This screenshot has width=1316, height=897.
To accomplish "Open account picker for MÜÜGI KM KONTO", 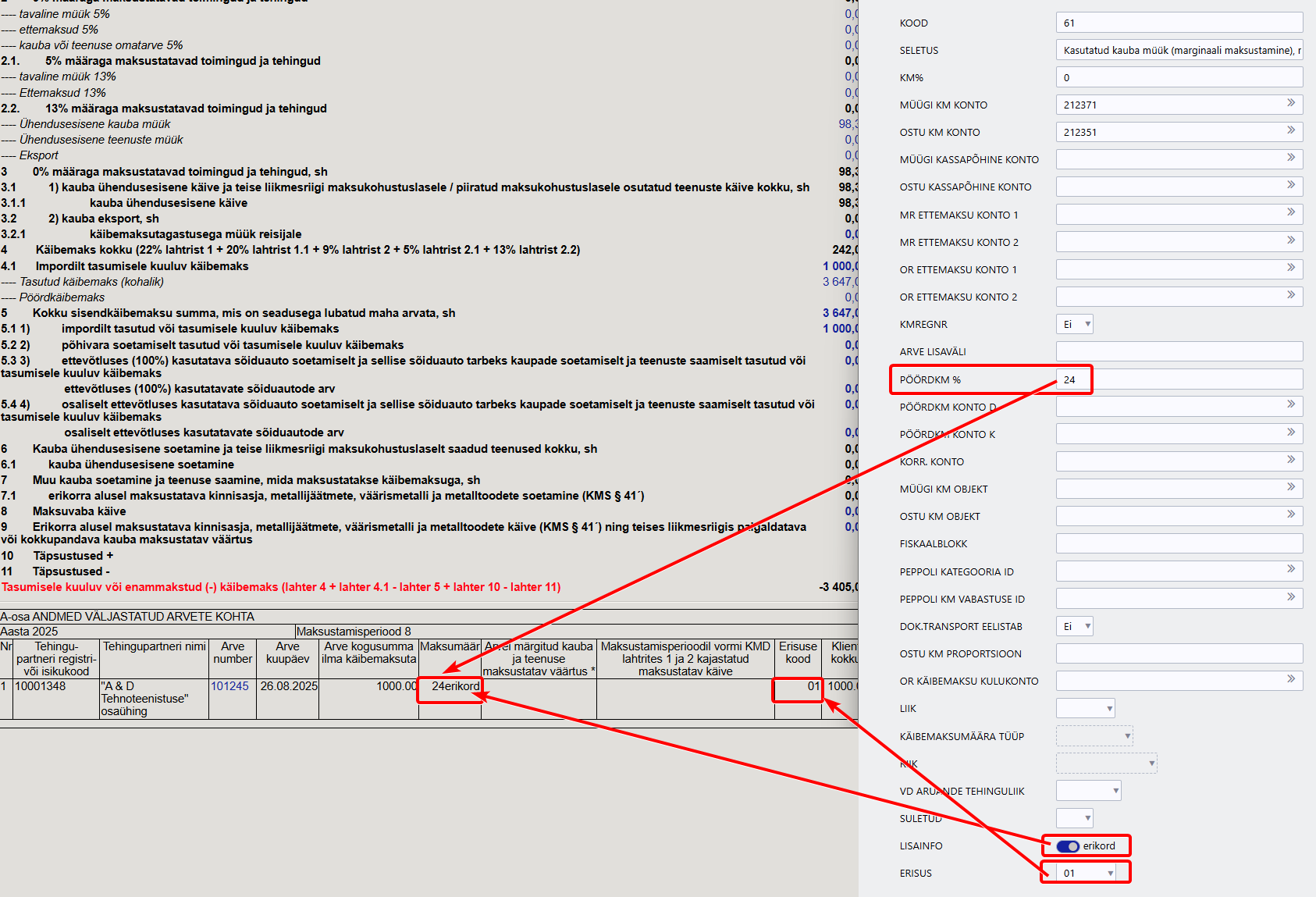I will pos(1291,103).
